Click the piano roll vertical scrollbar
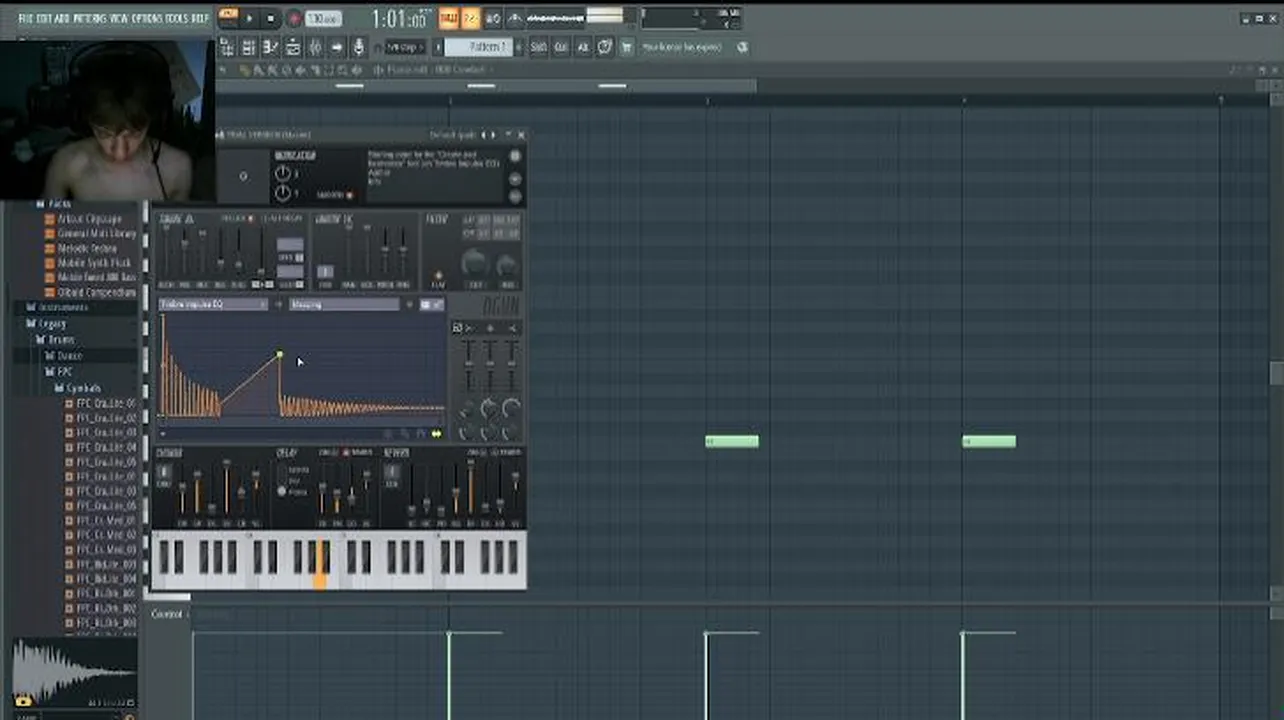The image size is (1284, 720). (1276, 372)
